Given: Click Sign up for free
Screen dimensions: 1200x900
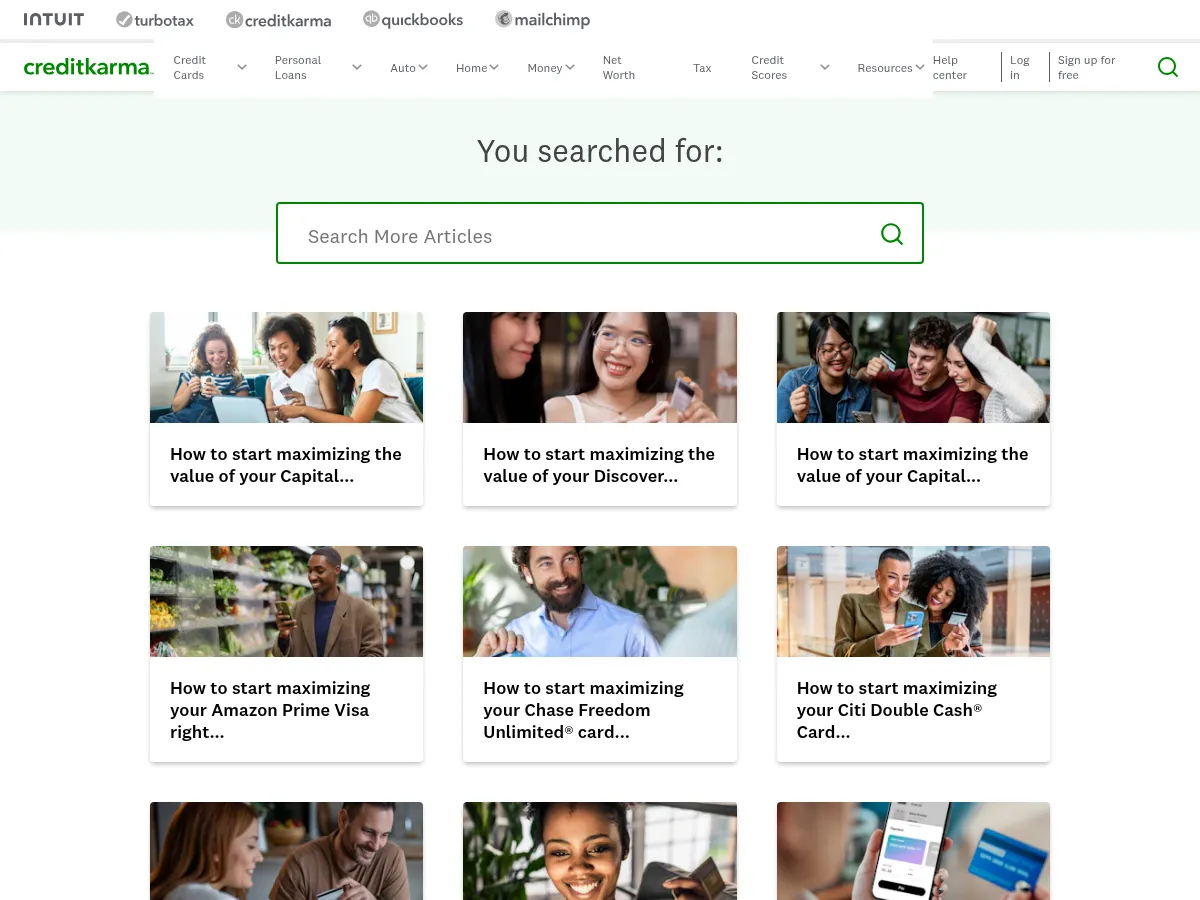Looking at the screenshot, I should click(x=1086, y=67).
